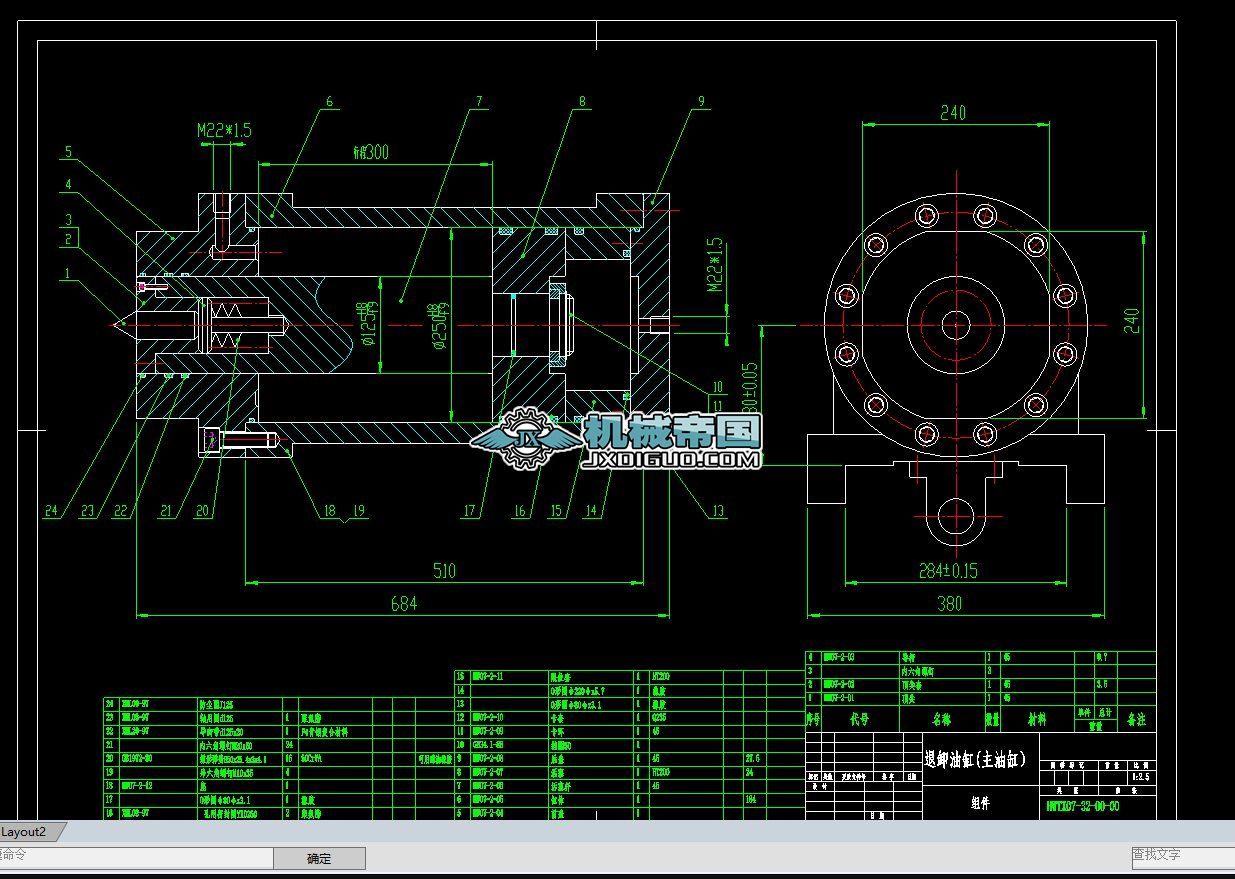
Task: Select the 备注 column header
Action: tap(1136, 719)
